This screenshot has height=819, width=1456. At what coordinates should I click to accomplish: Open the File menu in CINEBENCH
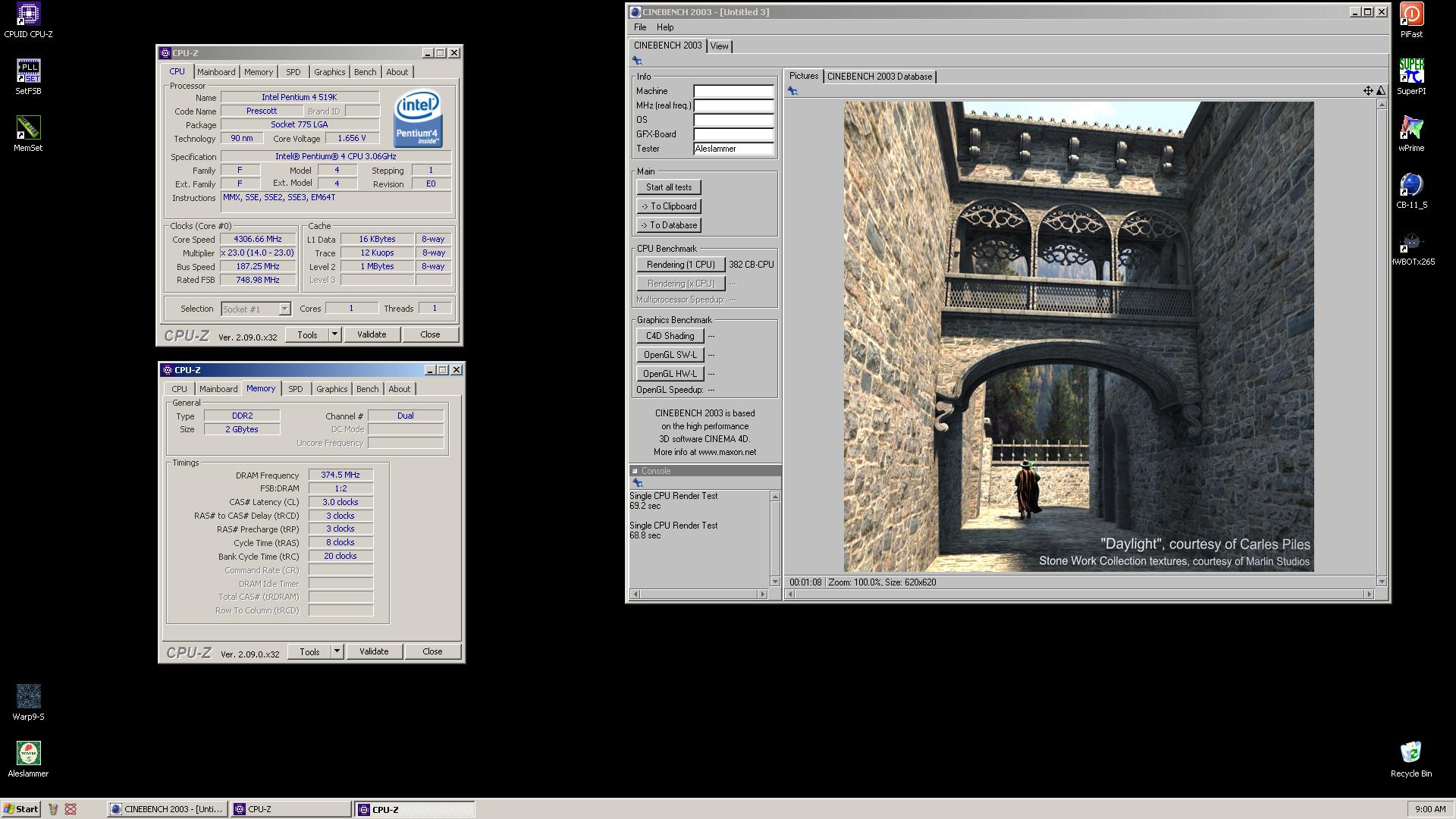point(640,27)
